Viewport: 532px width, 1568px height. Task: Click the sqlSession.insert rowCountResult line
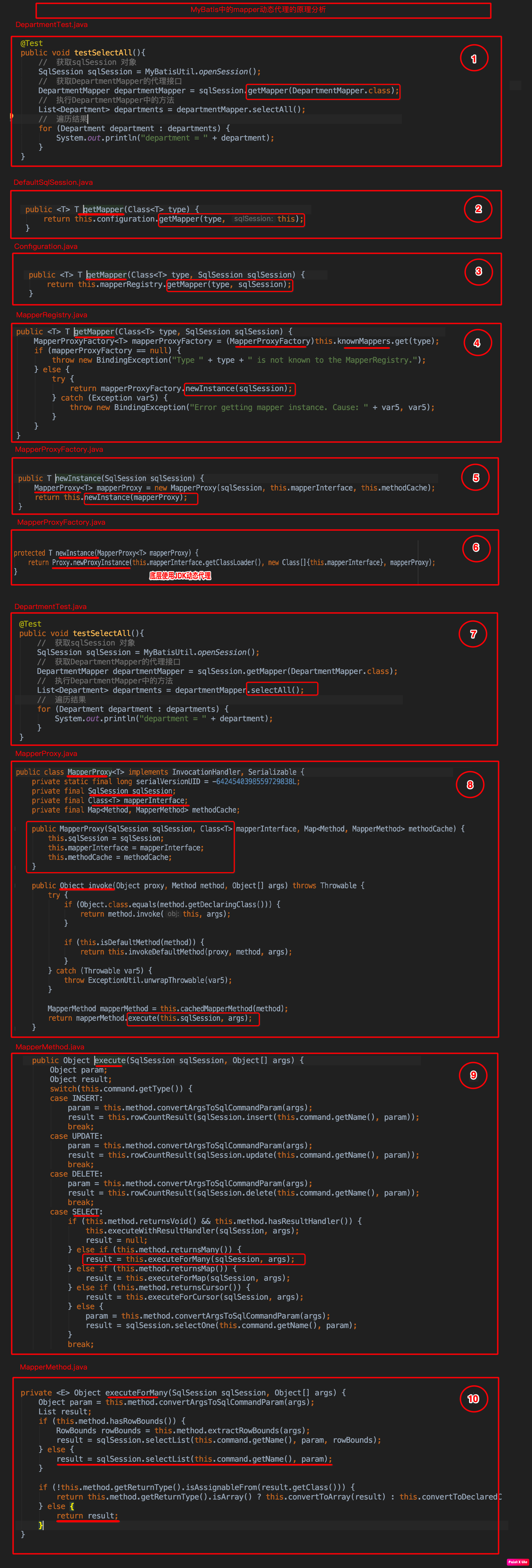point(243,1117)
